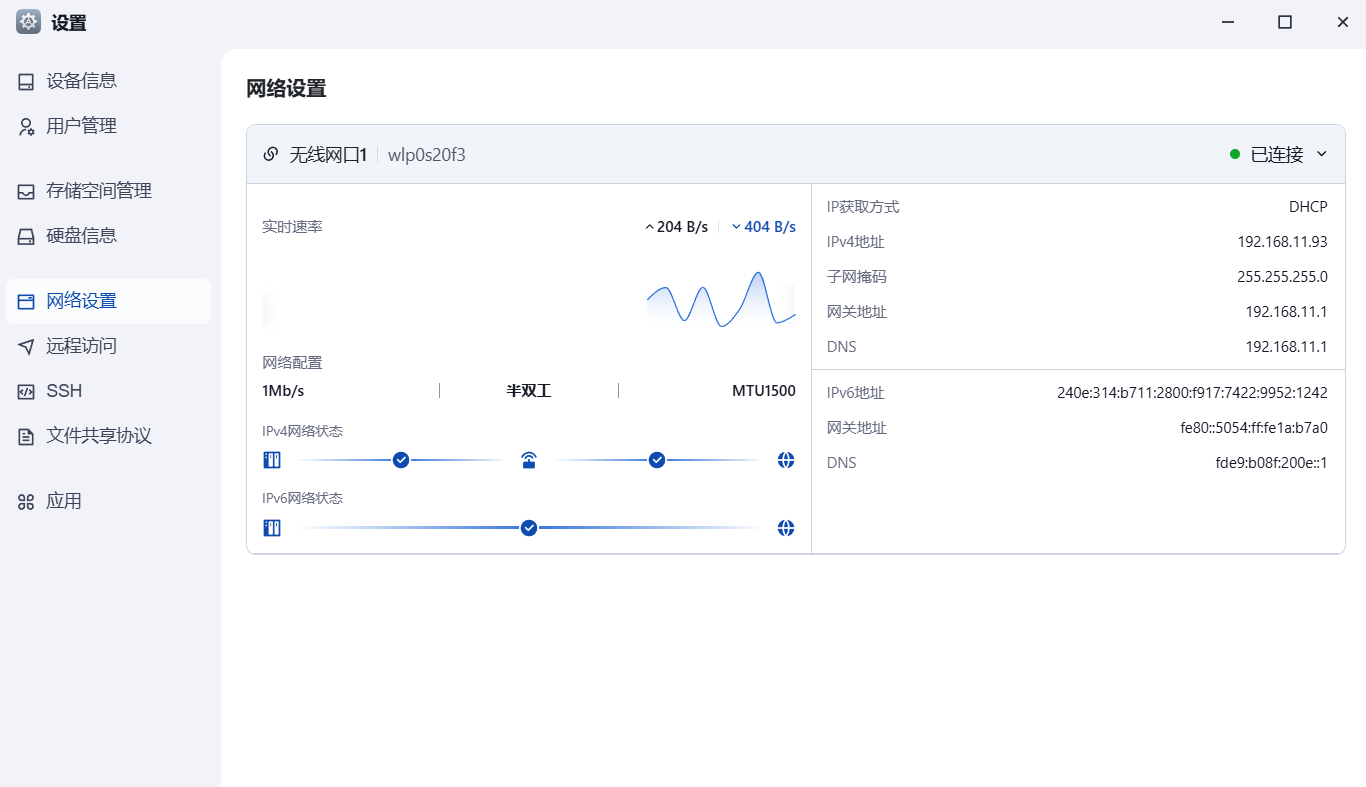
Task: Click the applications grid icon
Action: tap(26, 501)
